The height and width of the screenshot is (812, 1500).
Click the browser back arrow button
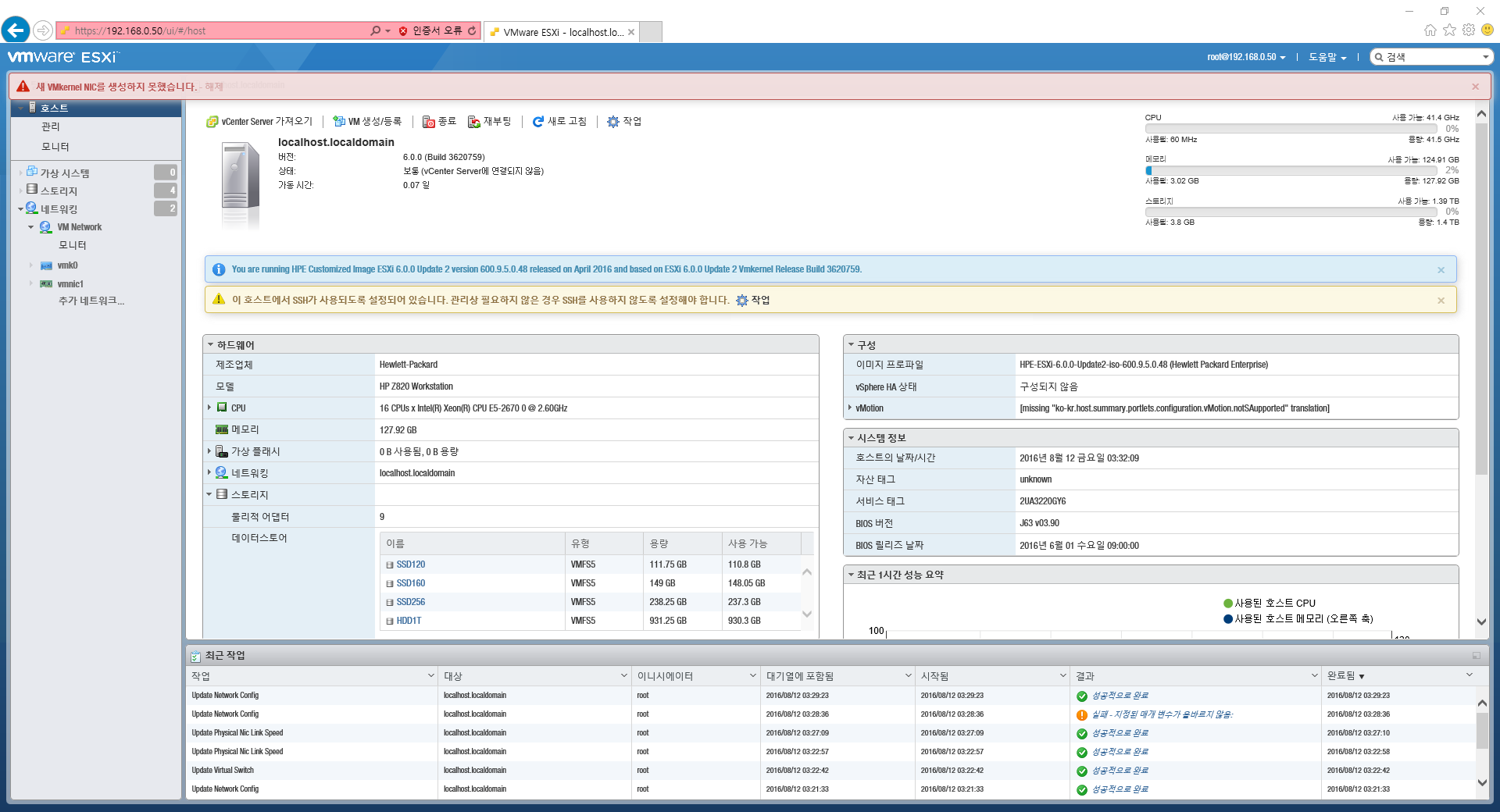click(x=16, y=30)
